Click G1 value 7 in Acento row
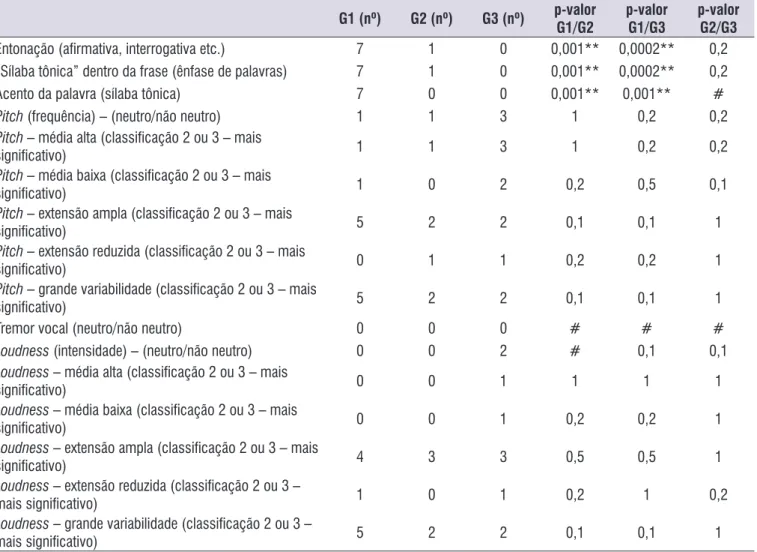This screenshot has height=552, width=757. [360, 94]
